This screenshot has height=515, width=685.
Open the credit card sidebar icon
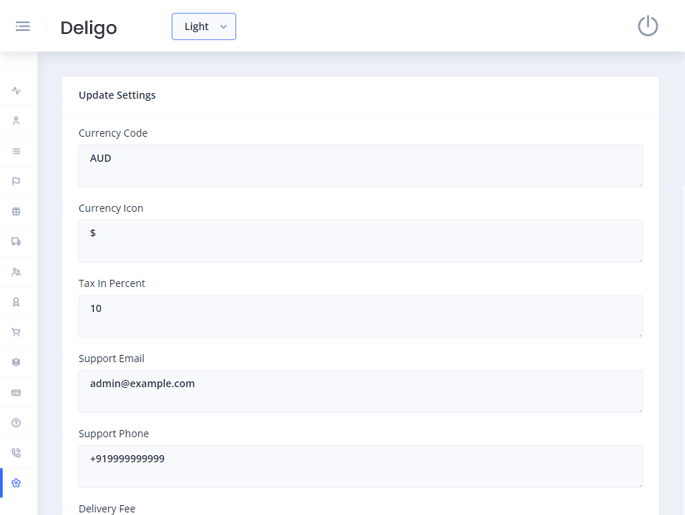click(x=16, y=392)
